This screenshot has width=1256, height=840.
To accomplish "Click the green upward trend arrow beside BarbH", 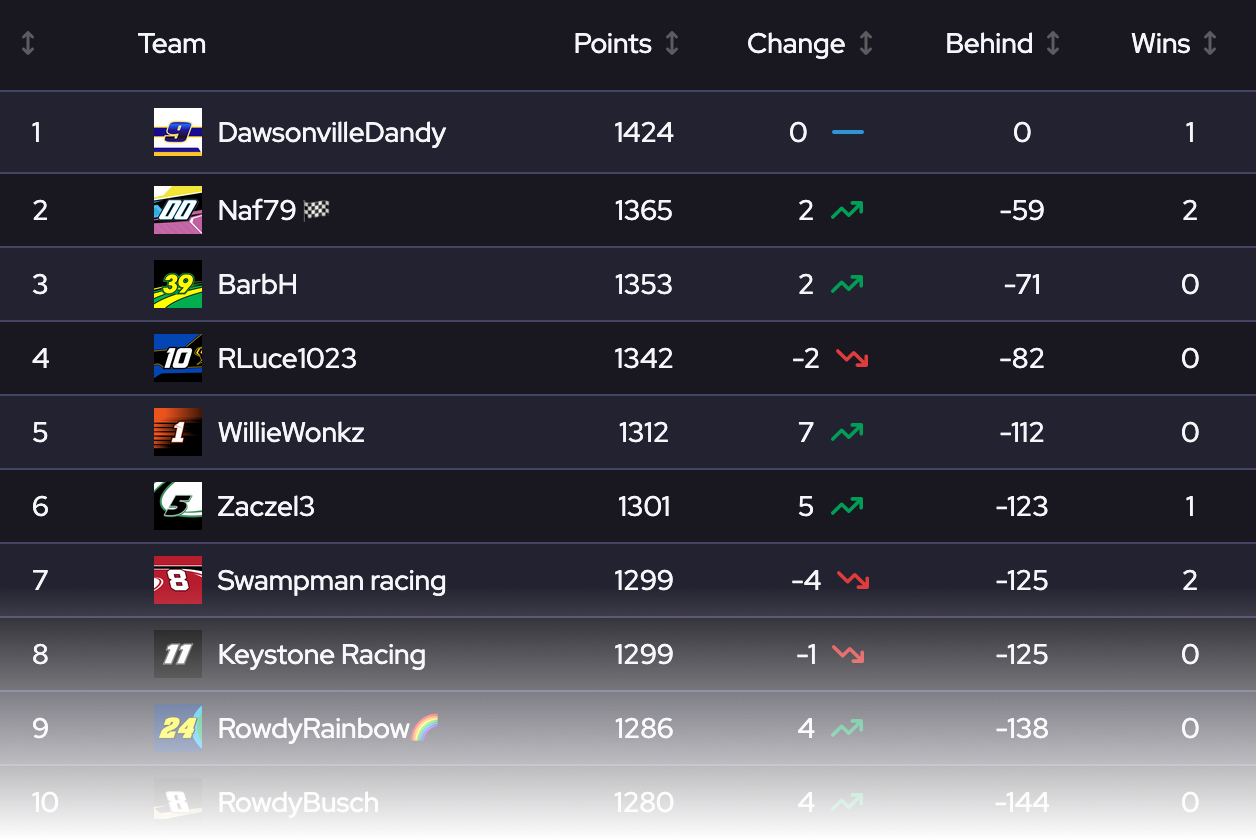I will (x=845, y=284).
